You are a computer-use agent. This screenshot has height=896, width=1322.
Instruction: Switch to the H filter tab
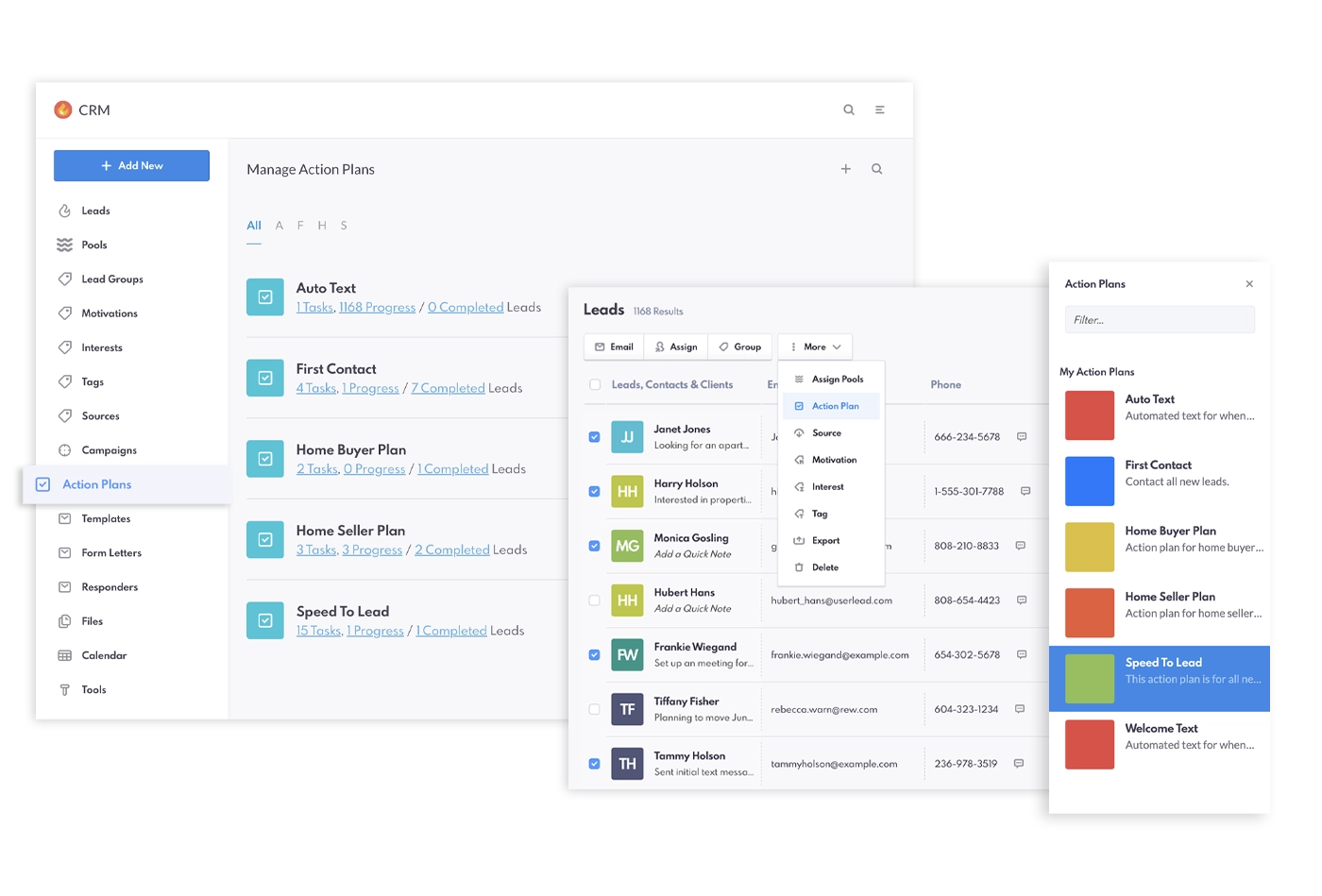click(x=322, y=226)
